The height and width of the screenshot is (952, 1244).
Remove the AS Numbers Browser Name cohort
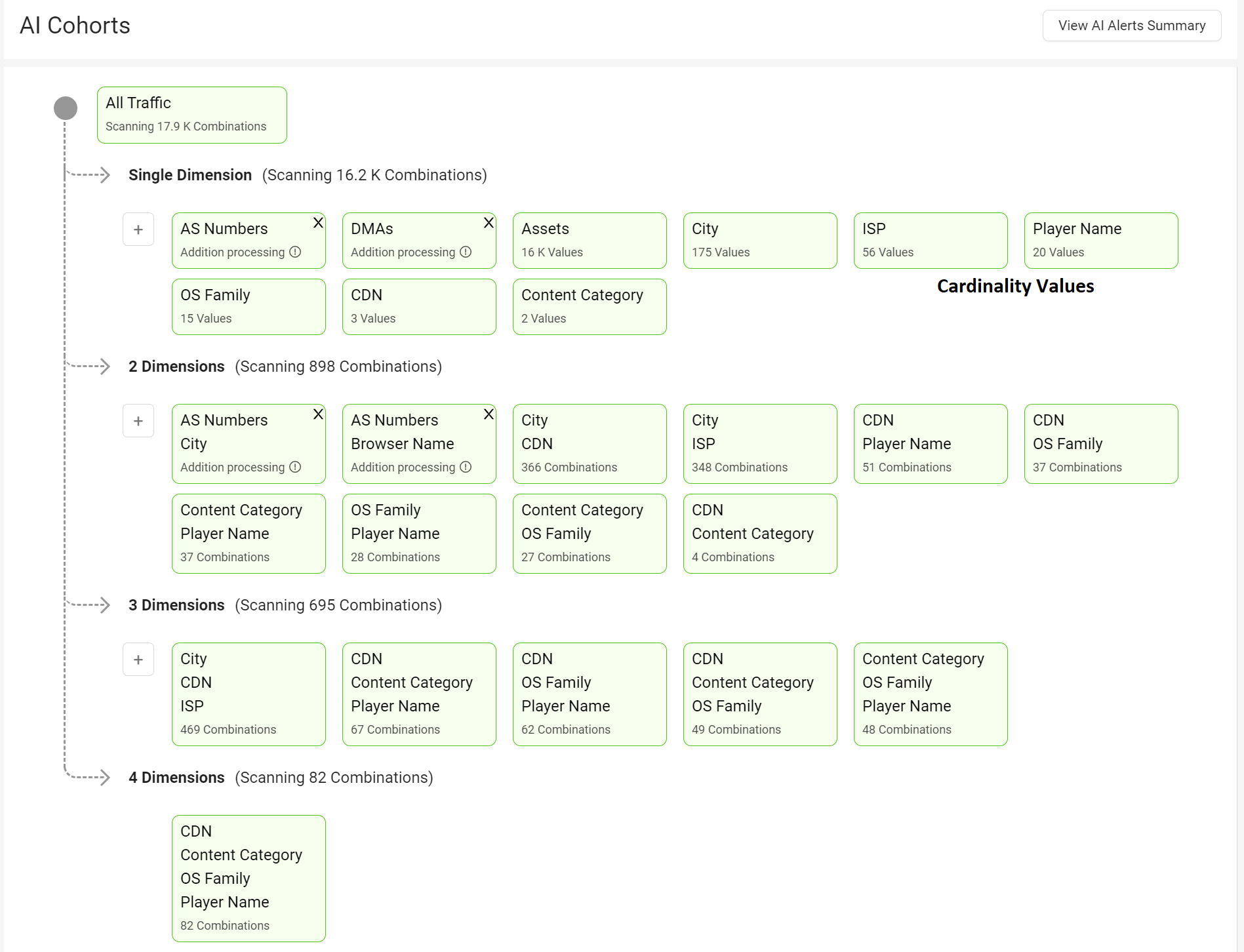[489, 414]
